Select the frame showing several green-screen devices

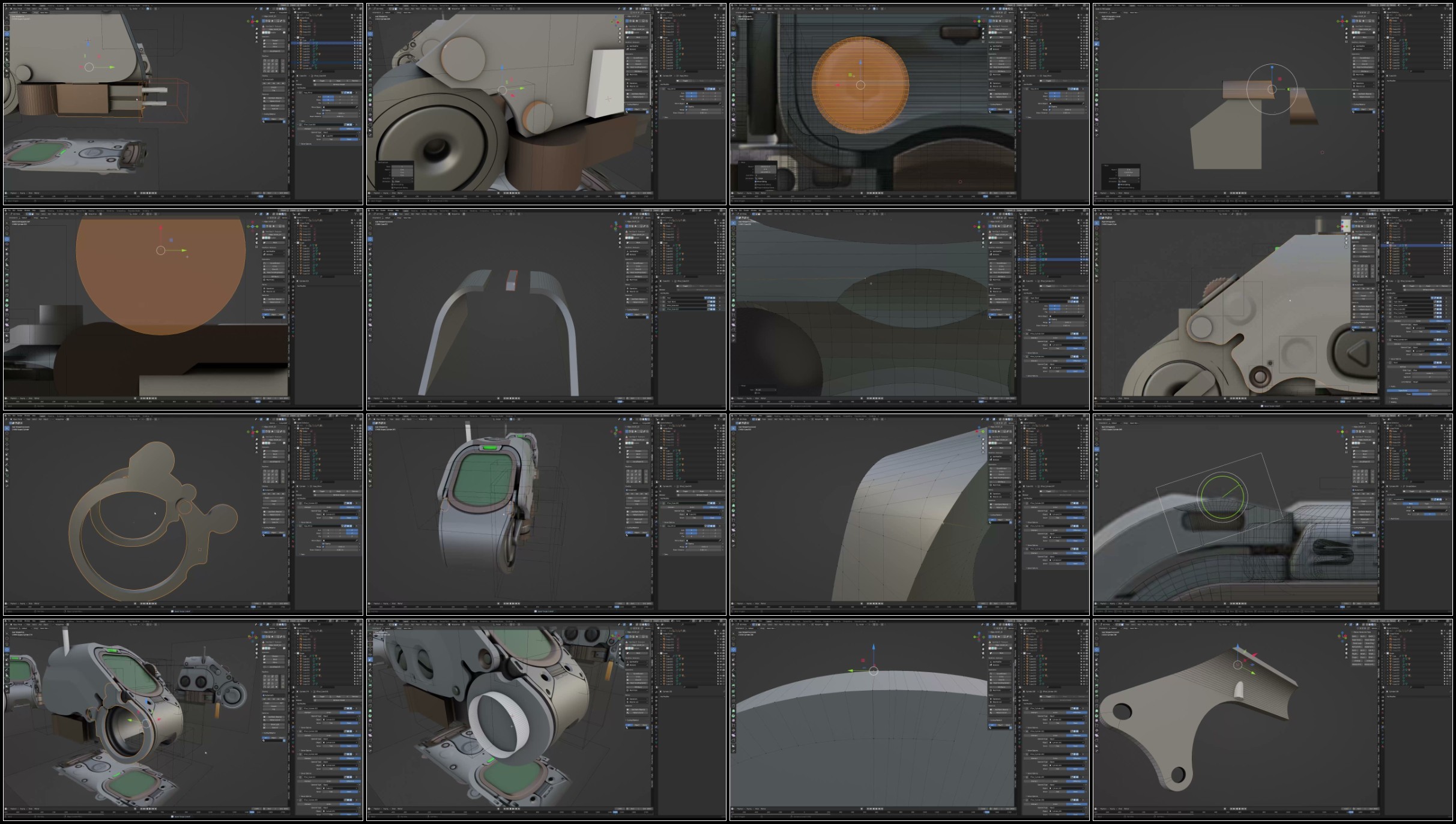[x=183, y=720]
